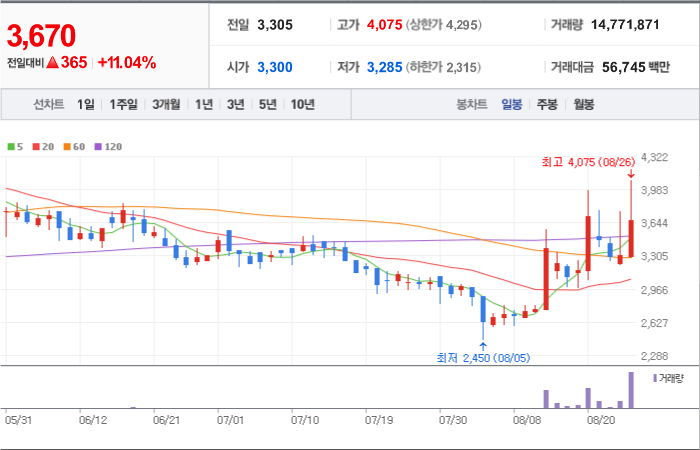Click the 저가 3,285 value
700x450 pixels.
[384, 67]
